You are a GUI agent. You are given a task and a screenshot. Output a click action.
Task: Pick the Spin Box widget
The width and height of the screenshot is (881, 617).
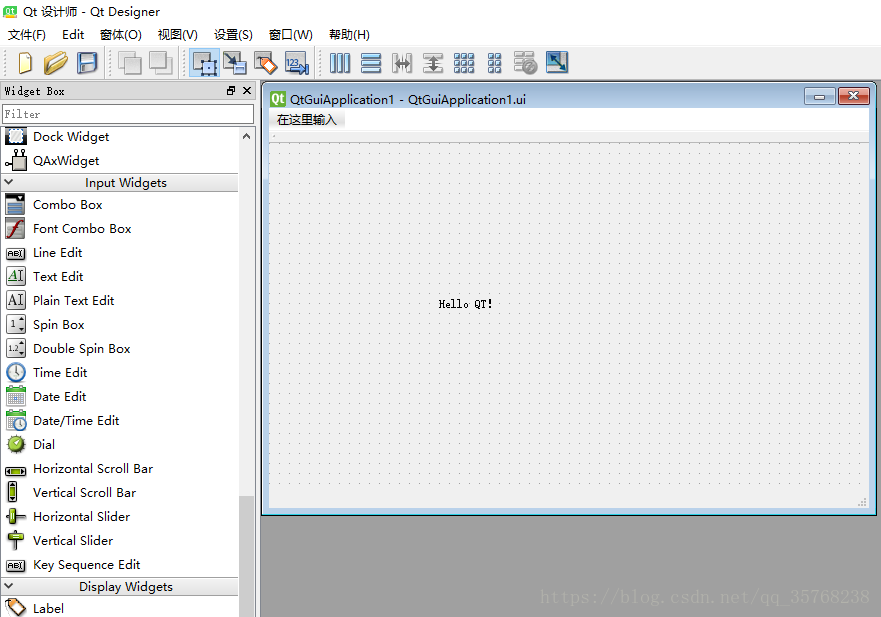click(121, 325)
